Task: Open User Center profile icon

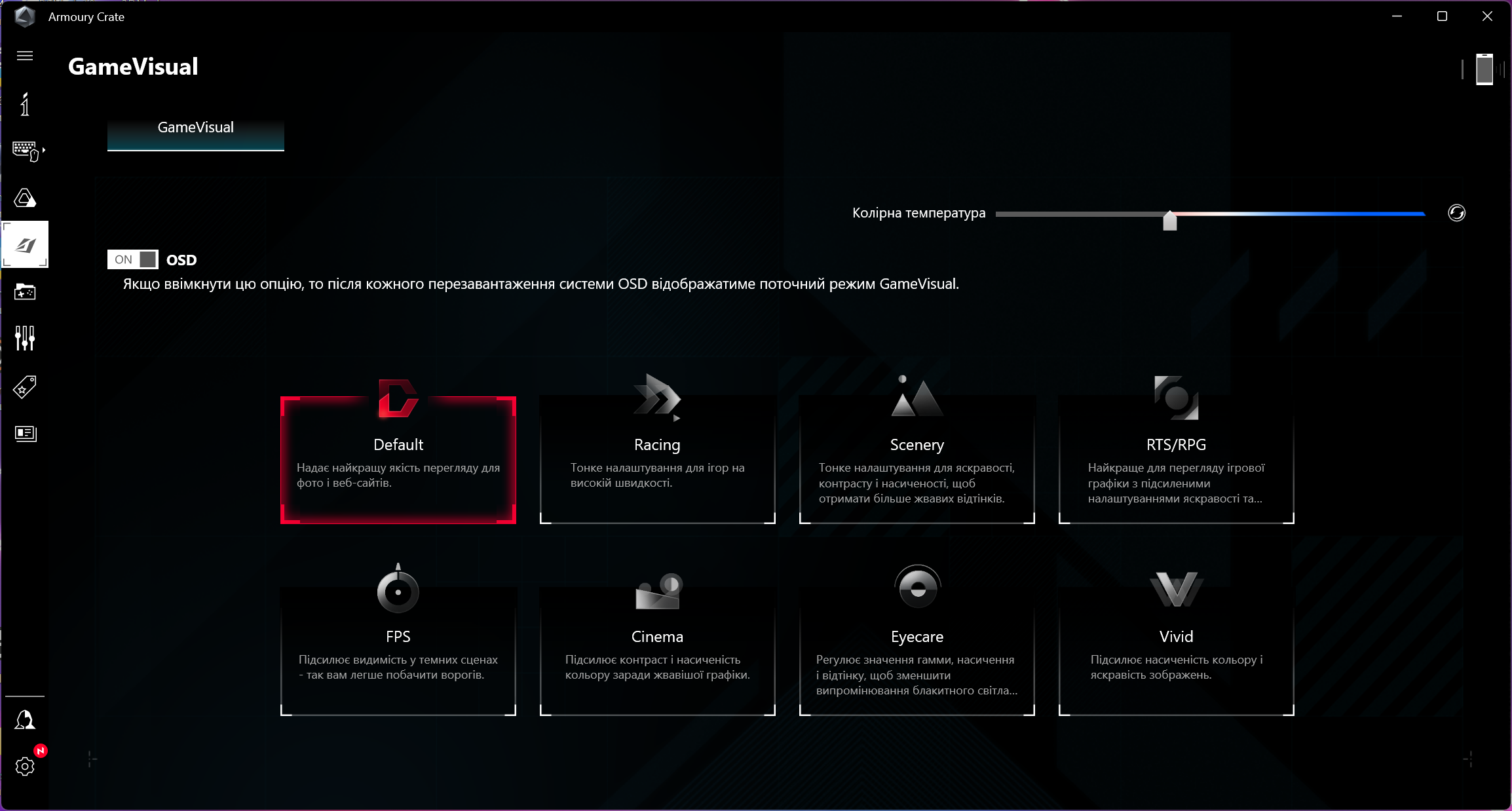Action: pos(25,720)
